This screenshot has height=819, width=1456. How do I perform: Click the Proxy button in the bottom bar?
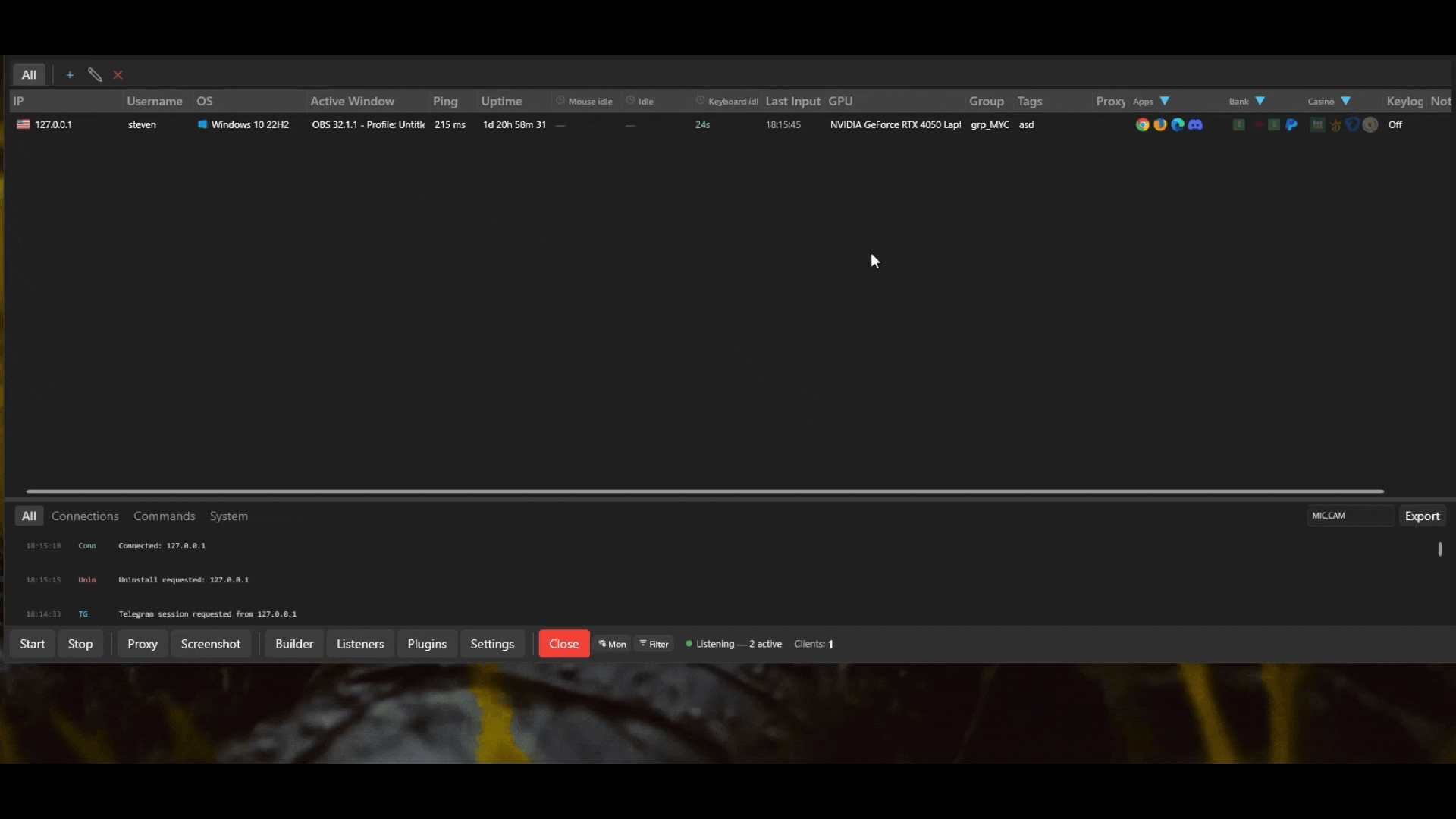click(143, 644)
